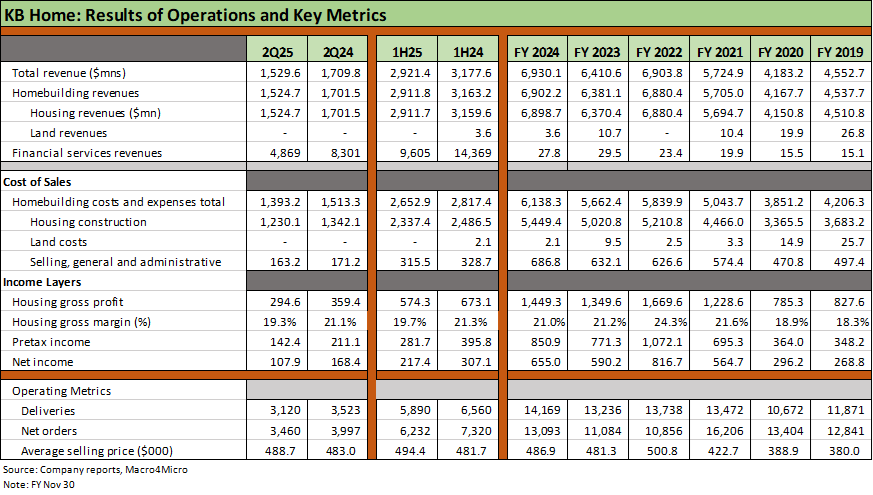Select the 'Housing gross profit' row label
The width and height of the screenshot is (873, 495).
pos(67,302)
